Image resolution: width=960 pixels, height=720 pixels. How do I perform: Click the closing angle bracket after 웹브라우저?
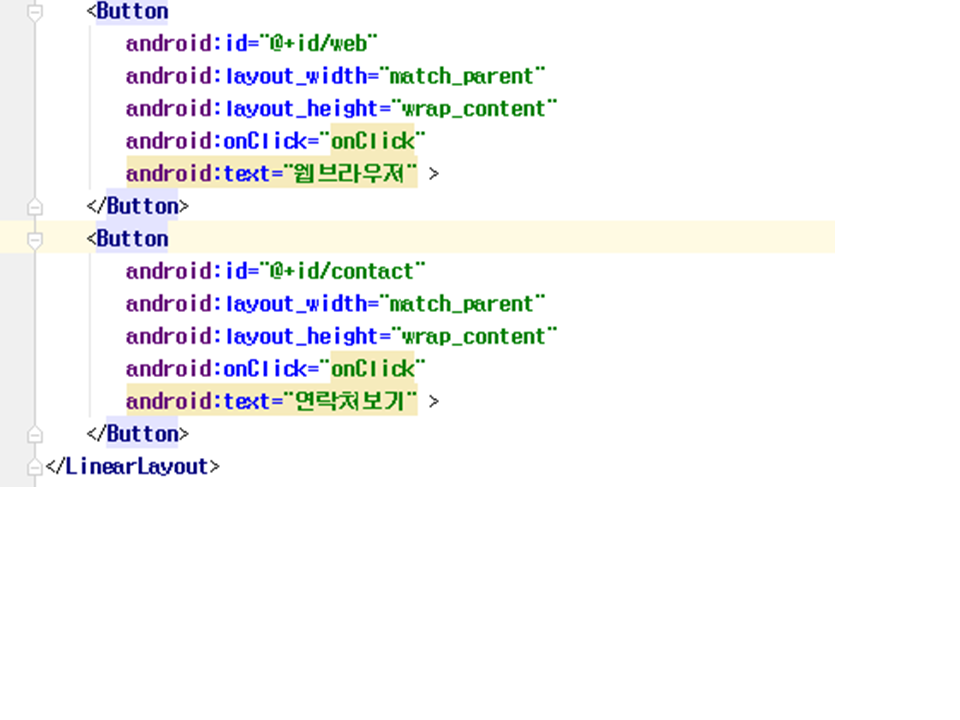coord(433,174)
